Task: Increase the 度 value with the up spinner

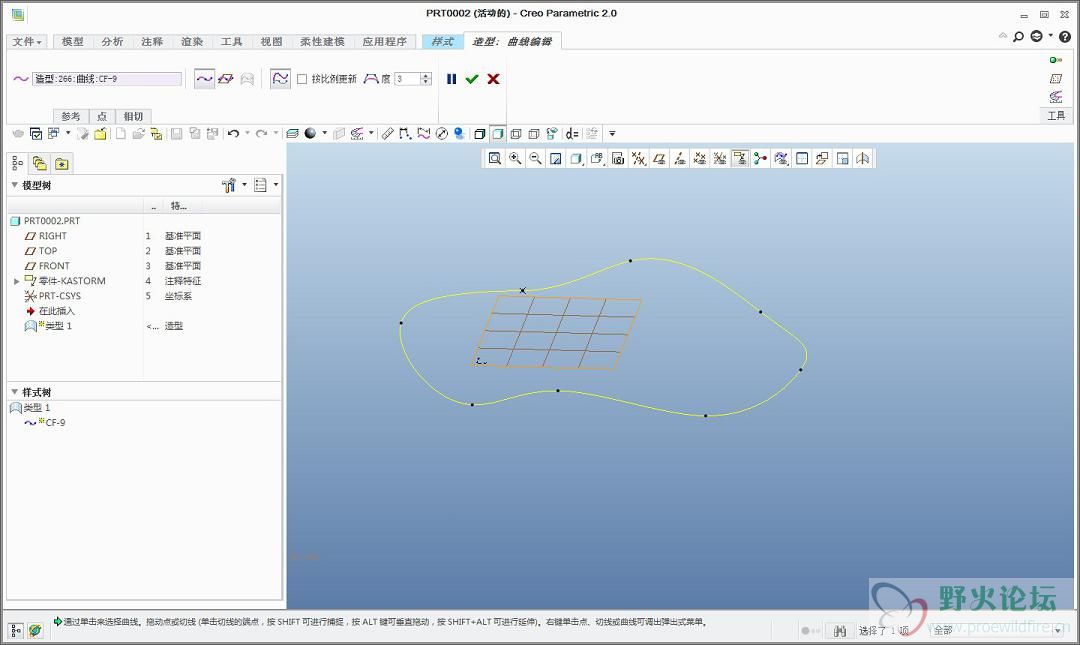Action: (426, 75)
